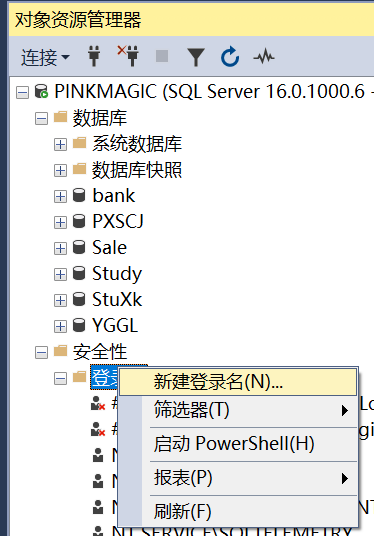This screenshot has height=536, width=374.
Task: Click the disconnect plug icon with red X
Action: click(x=128, y=55)
